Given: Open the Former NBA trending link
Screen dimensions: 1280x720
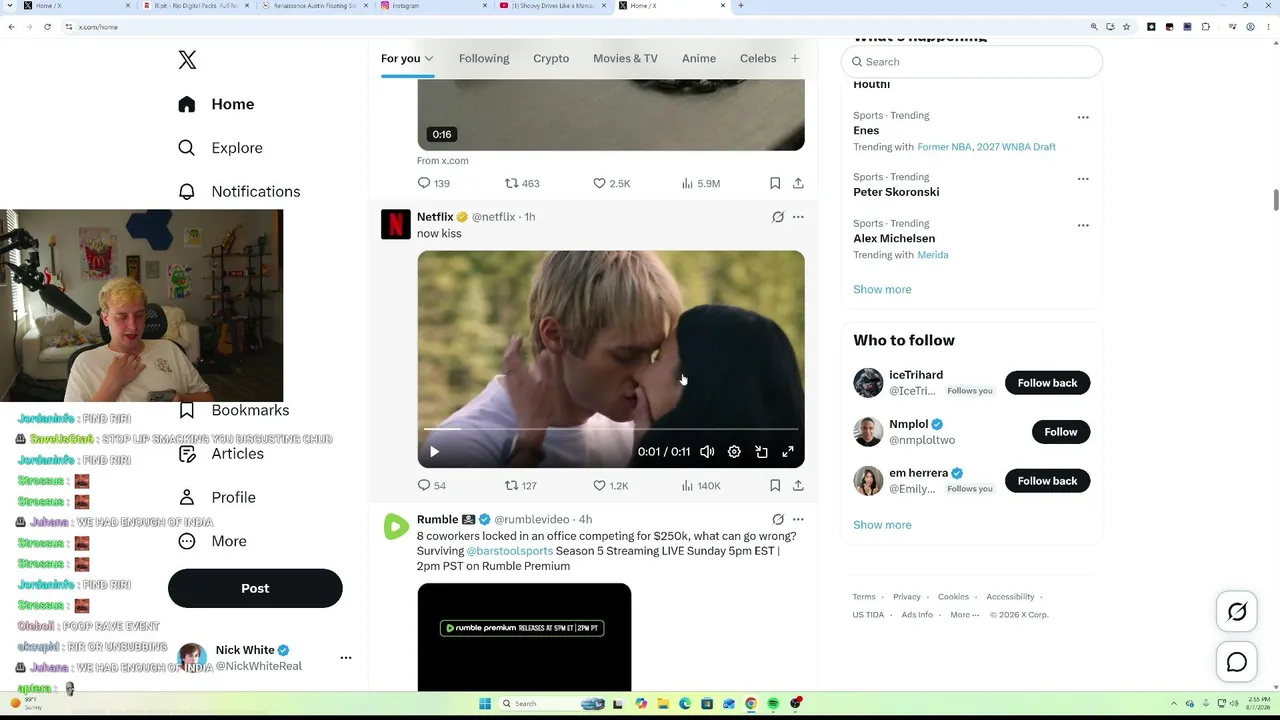Looking at the screenshot, I should [x=944, y=147].
